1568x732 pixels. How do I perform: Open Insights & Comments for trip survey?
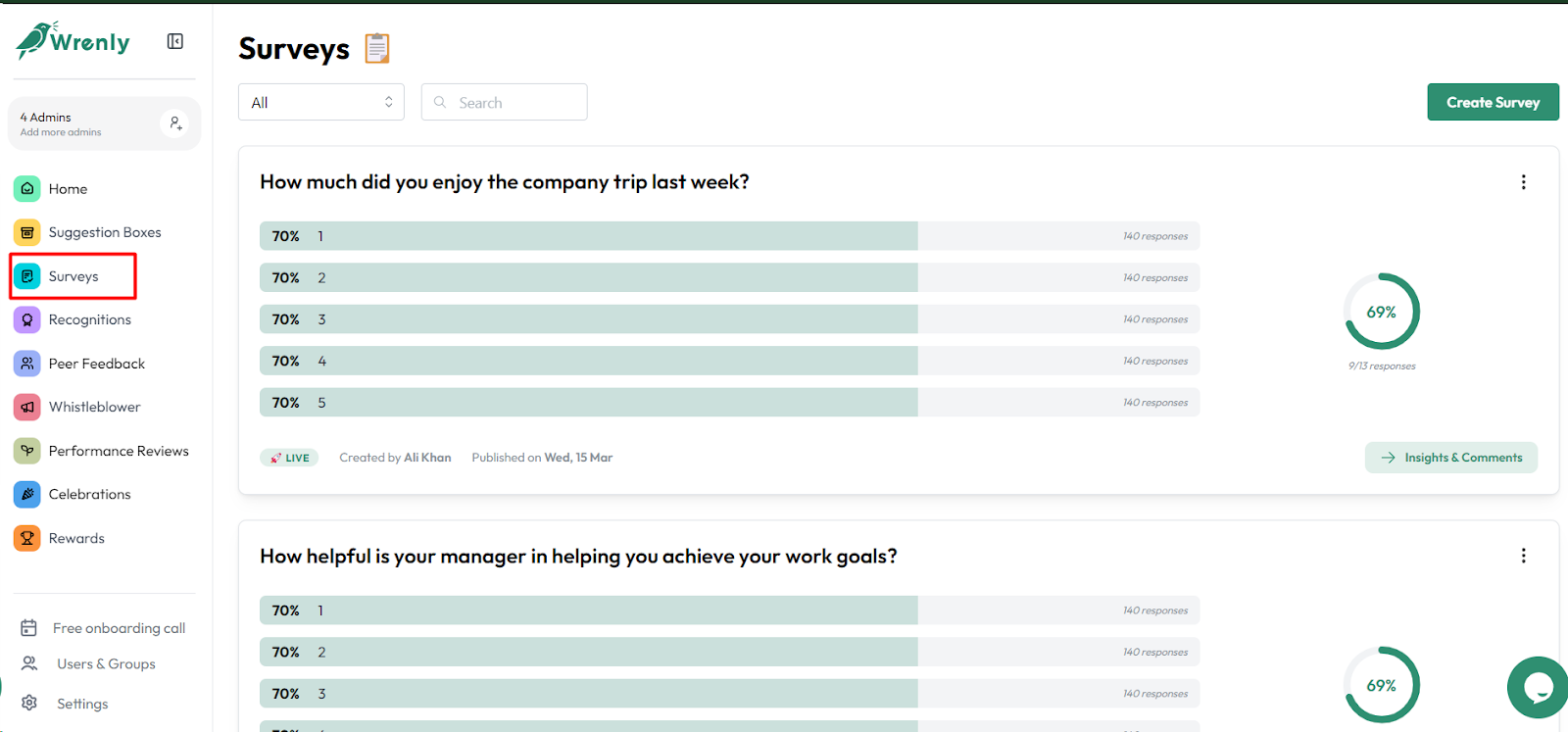click(1451, 458)
